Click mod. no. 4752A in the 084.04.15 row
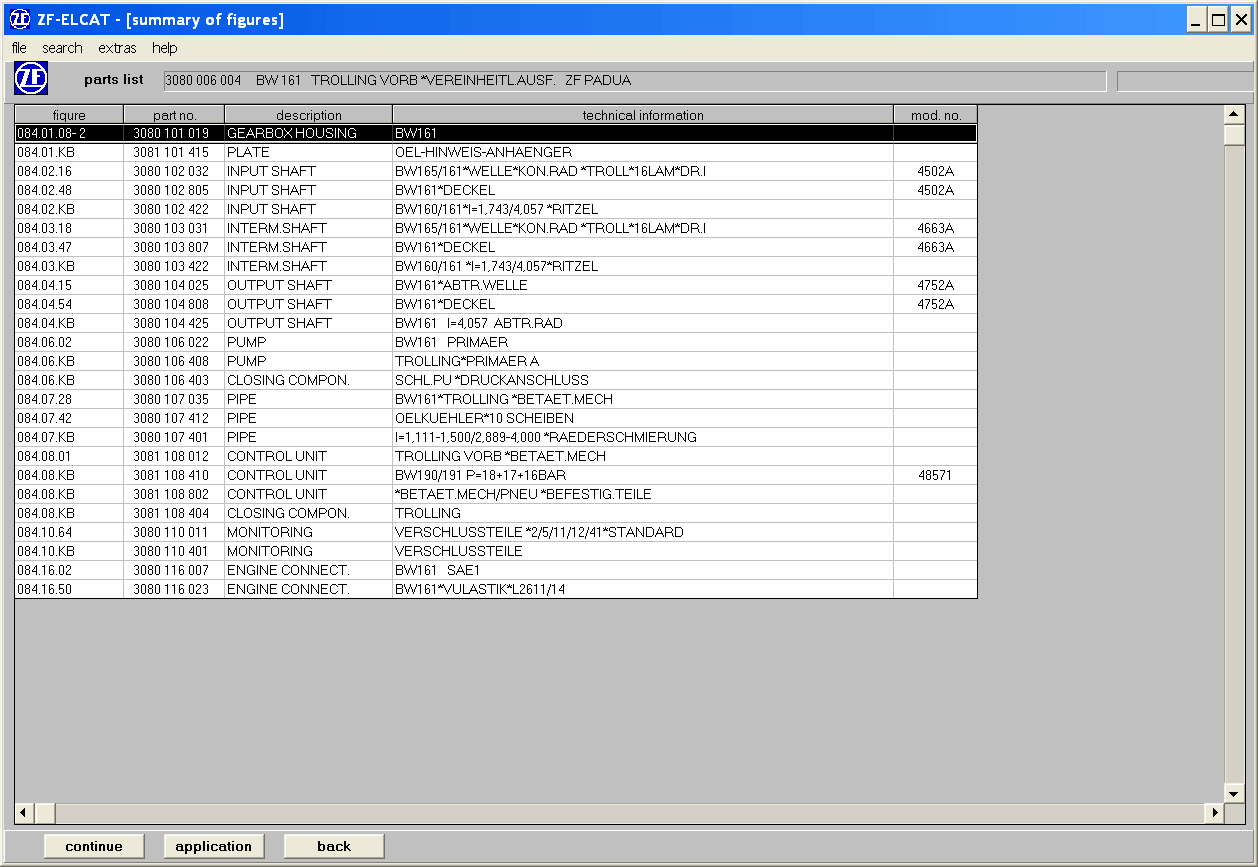 click(935, 285)
